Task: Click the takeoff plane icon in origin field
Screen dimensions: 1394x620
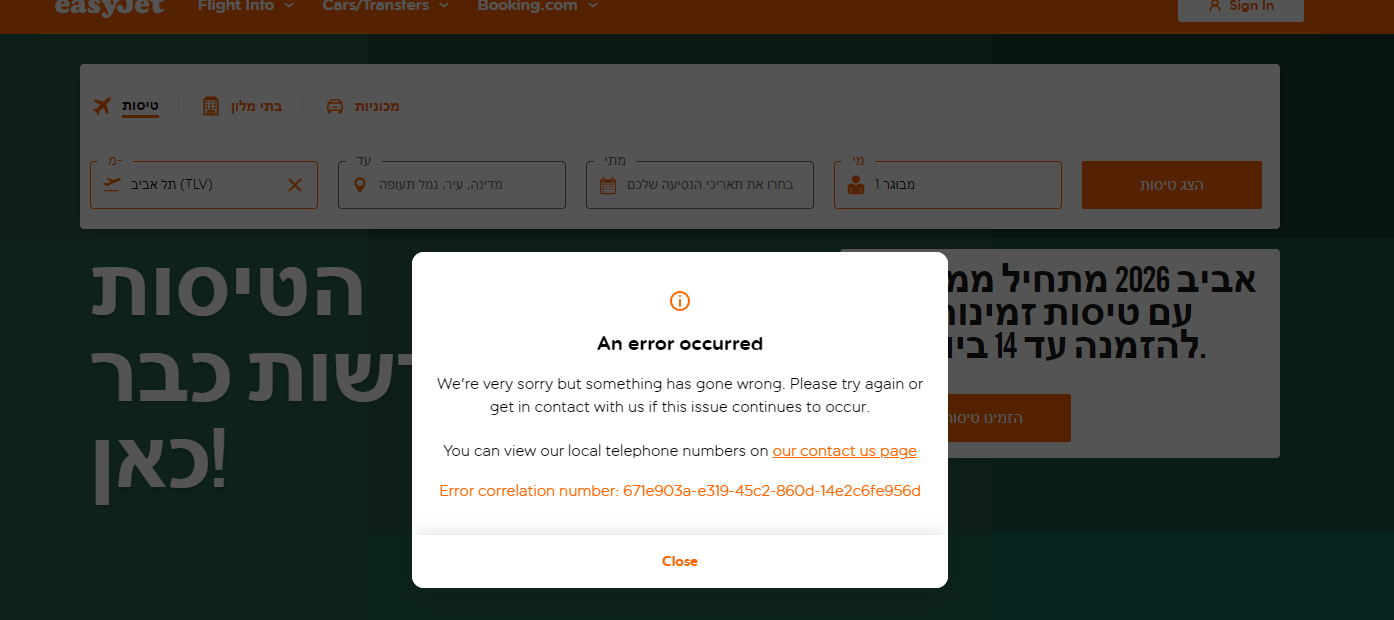Action: [x=112, y=185]
